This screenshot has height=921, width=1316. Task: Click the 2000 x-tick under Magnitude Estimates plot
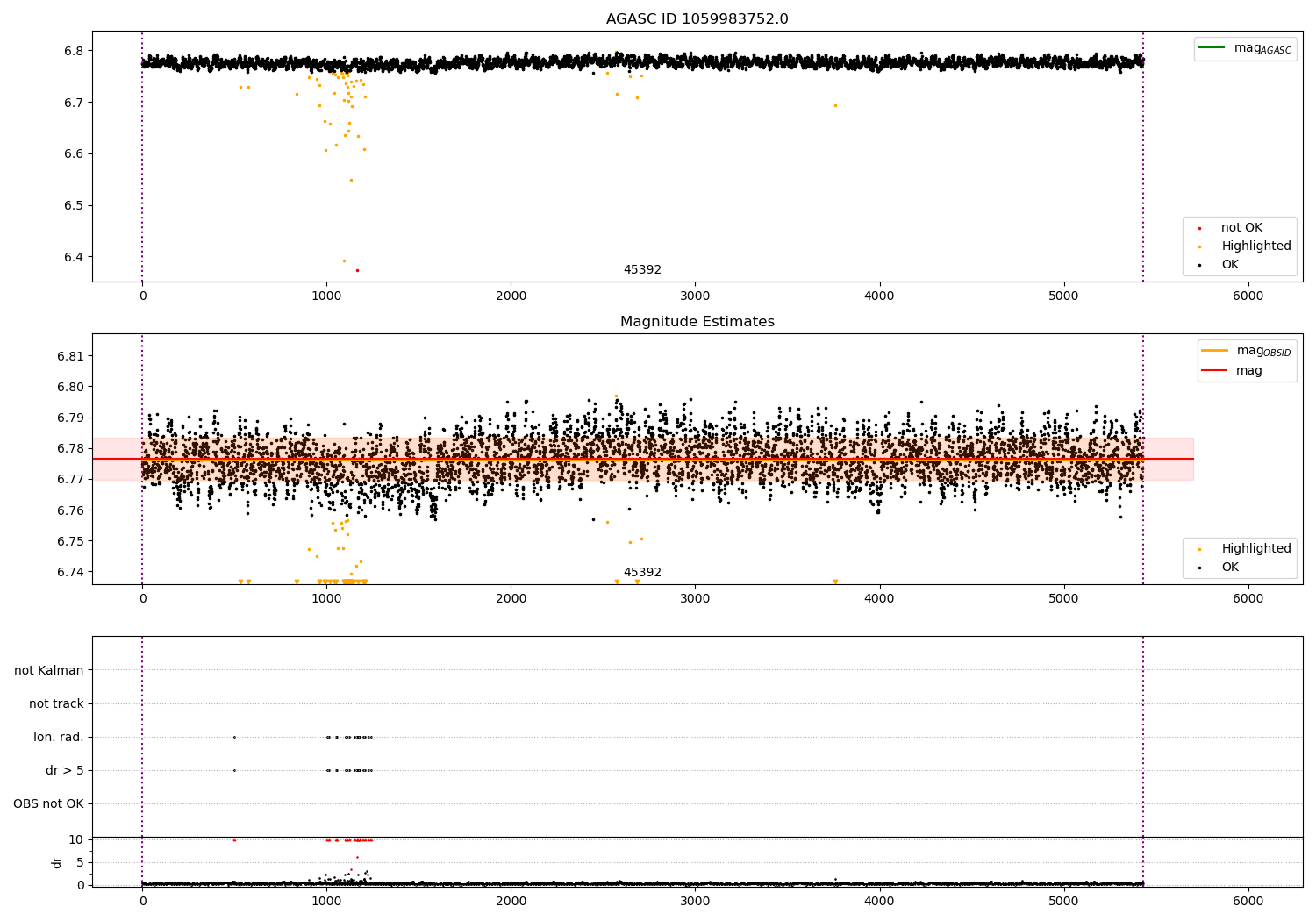(x=511, y=599)
